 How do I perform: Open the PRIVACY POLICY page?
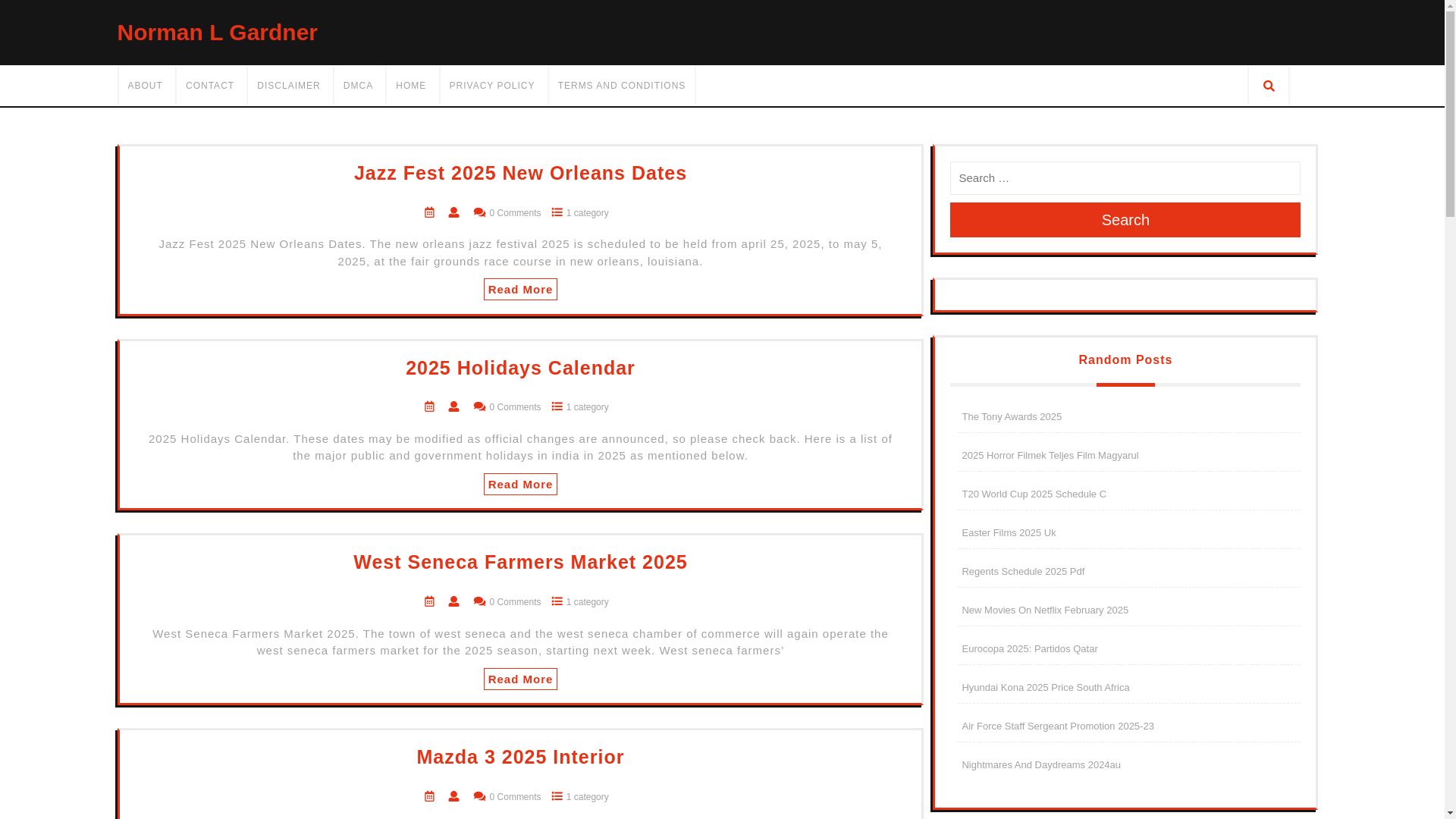pyautogui.click(x=492, y=86)
